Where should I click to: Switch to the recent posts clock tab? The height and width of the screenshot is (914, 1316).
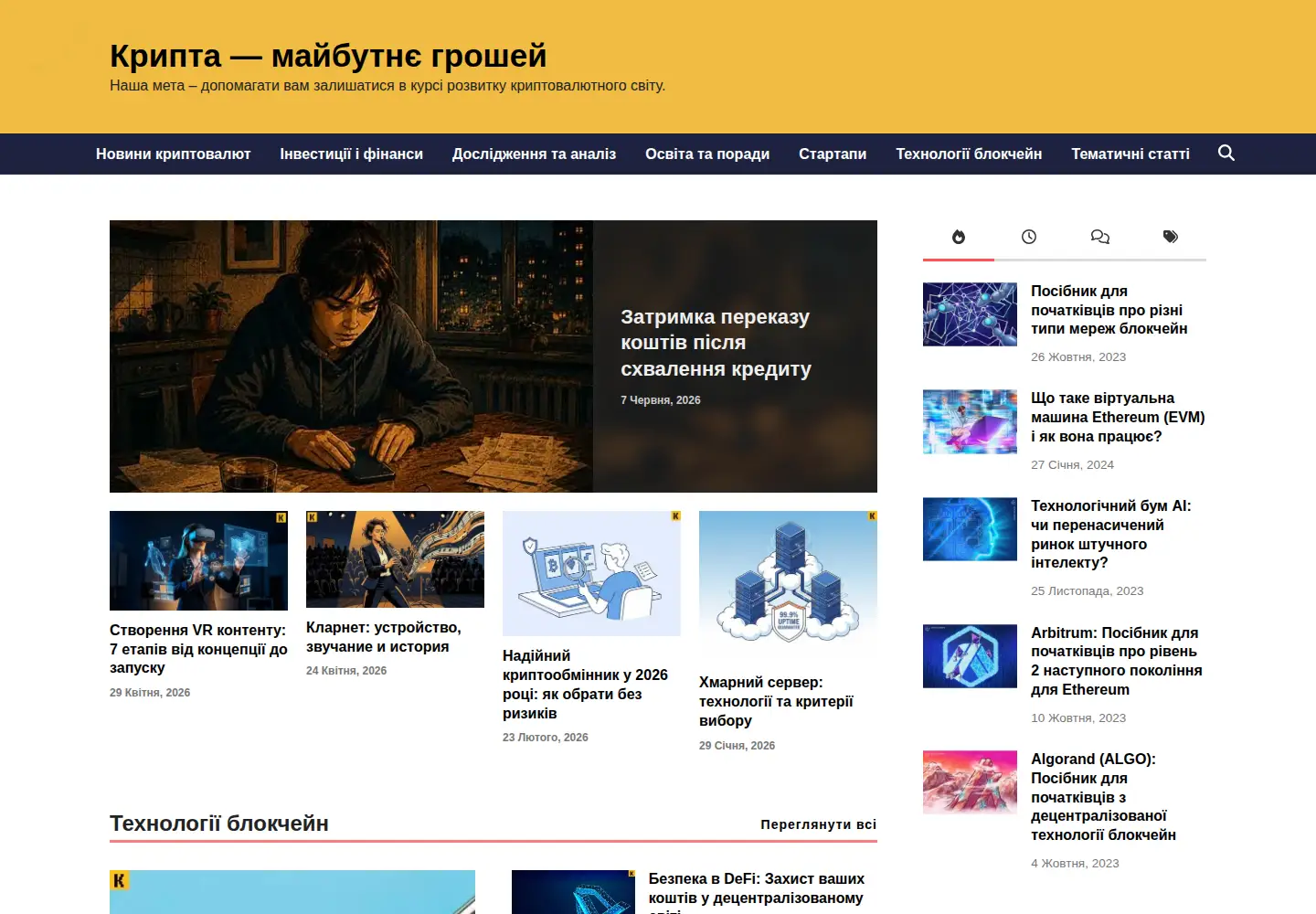1029,238
